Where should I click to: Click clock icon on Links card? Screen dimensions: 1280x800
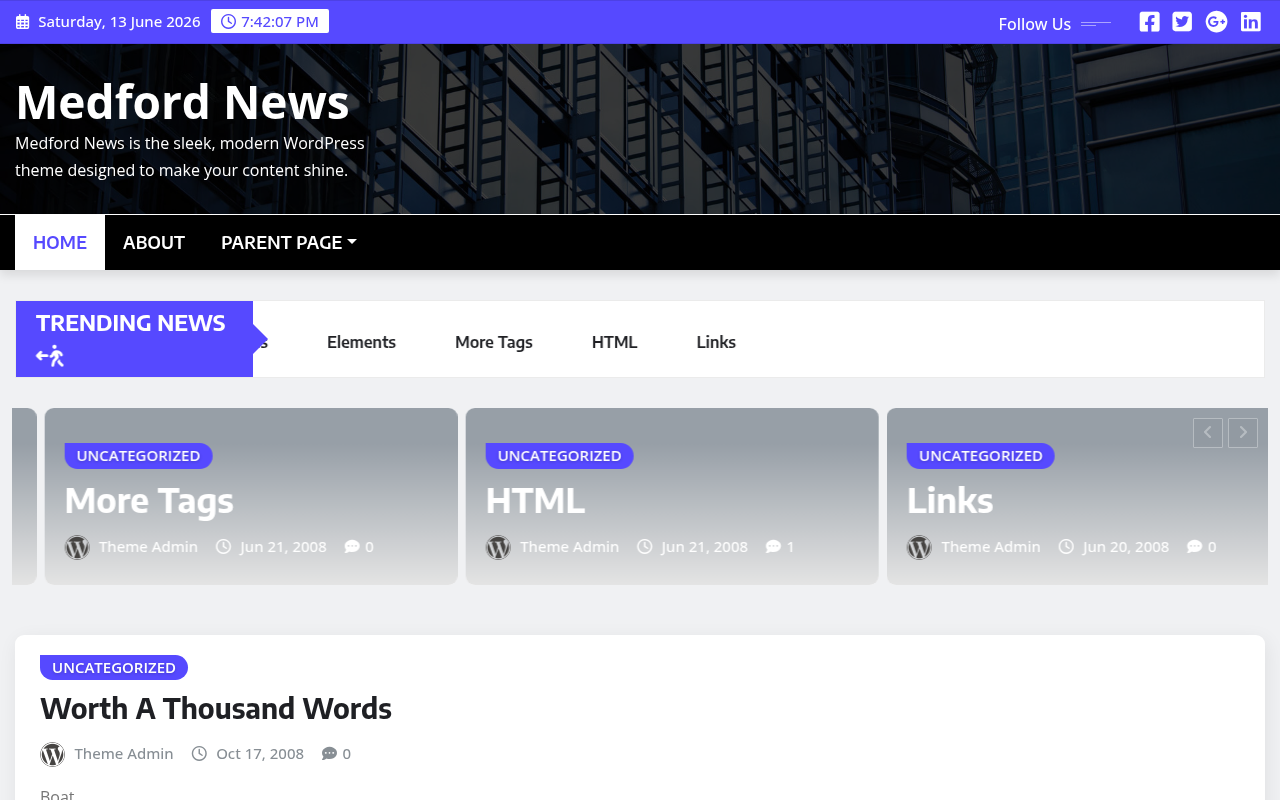click(1066, 547)
